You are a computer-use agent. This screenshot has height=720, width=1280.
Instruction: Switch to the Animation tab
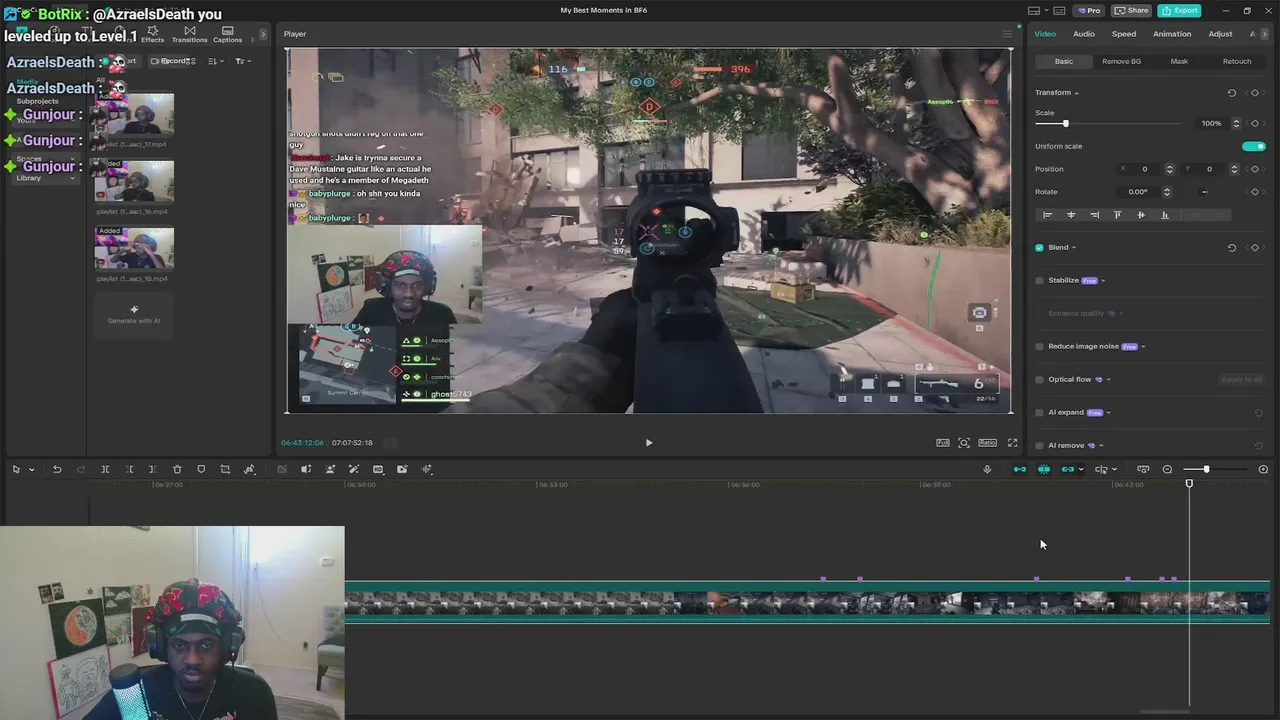click(1172, 34)
